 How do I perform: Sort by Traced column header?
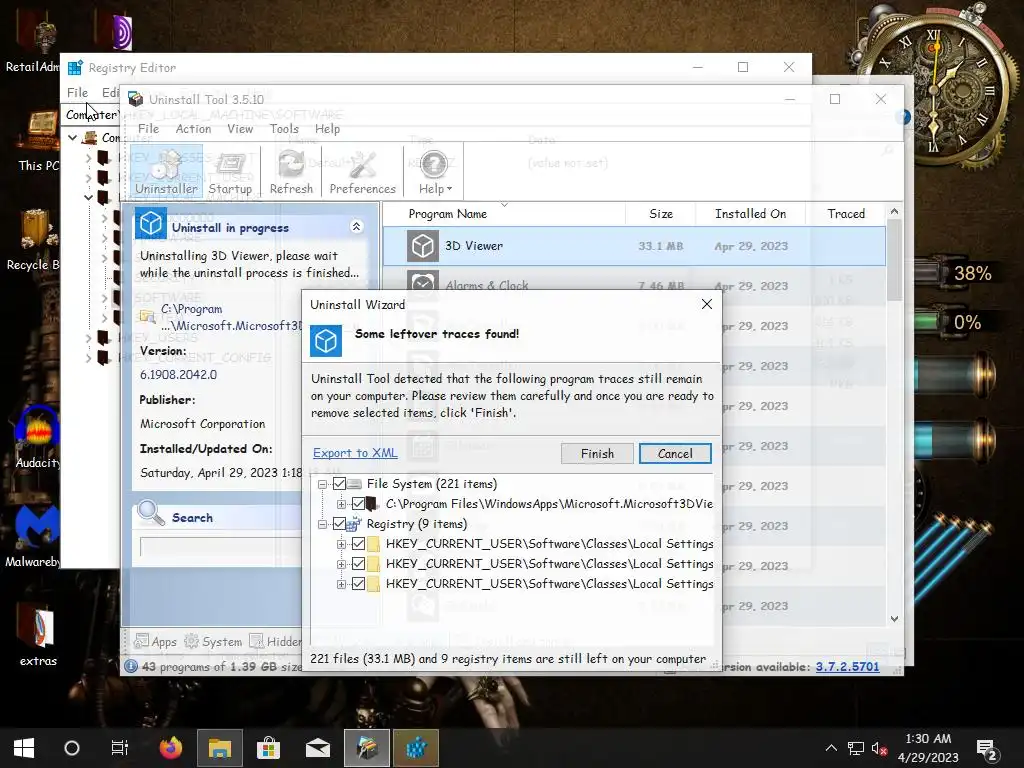[846, 214]
